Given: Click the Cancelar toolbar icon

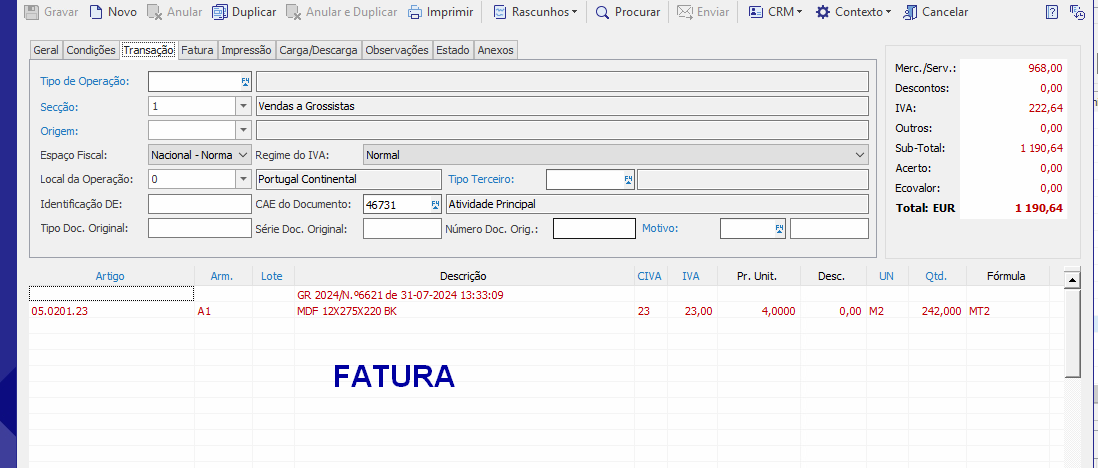Looking at the screenshot, I should click(x=910, y=13).
